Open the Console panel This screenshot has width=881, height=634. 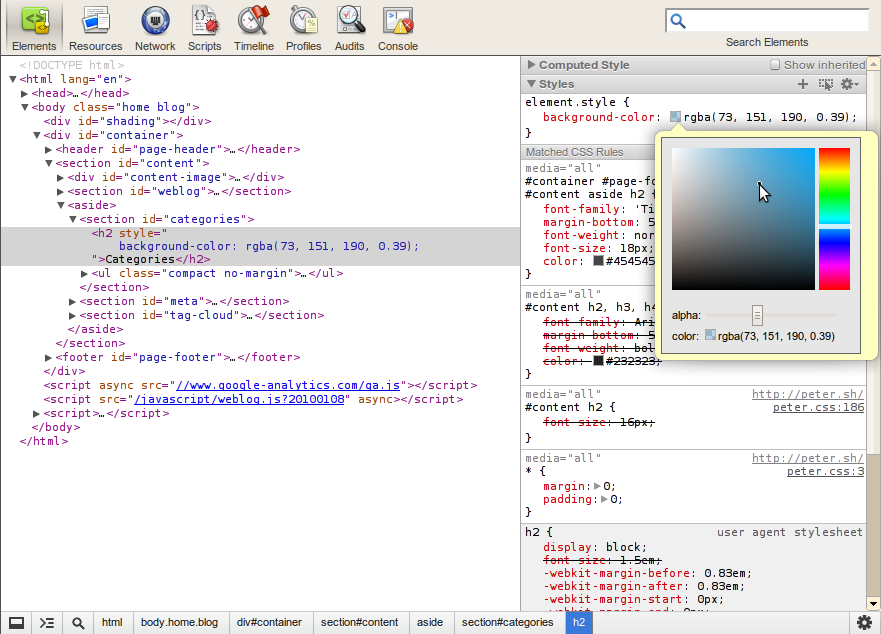click(x=398, y=28)
